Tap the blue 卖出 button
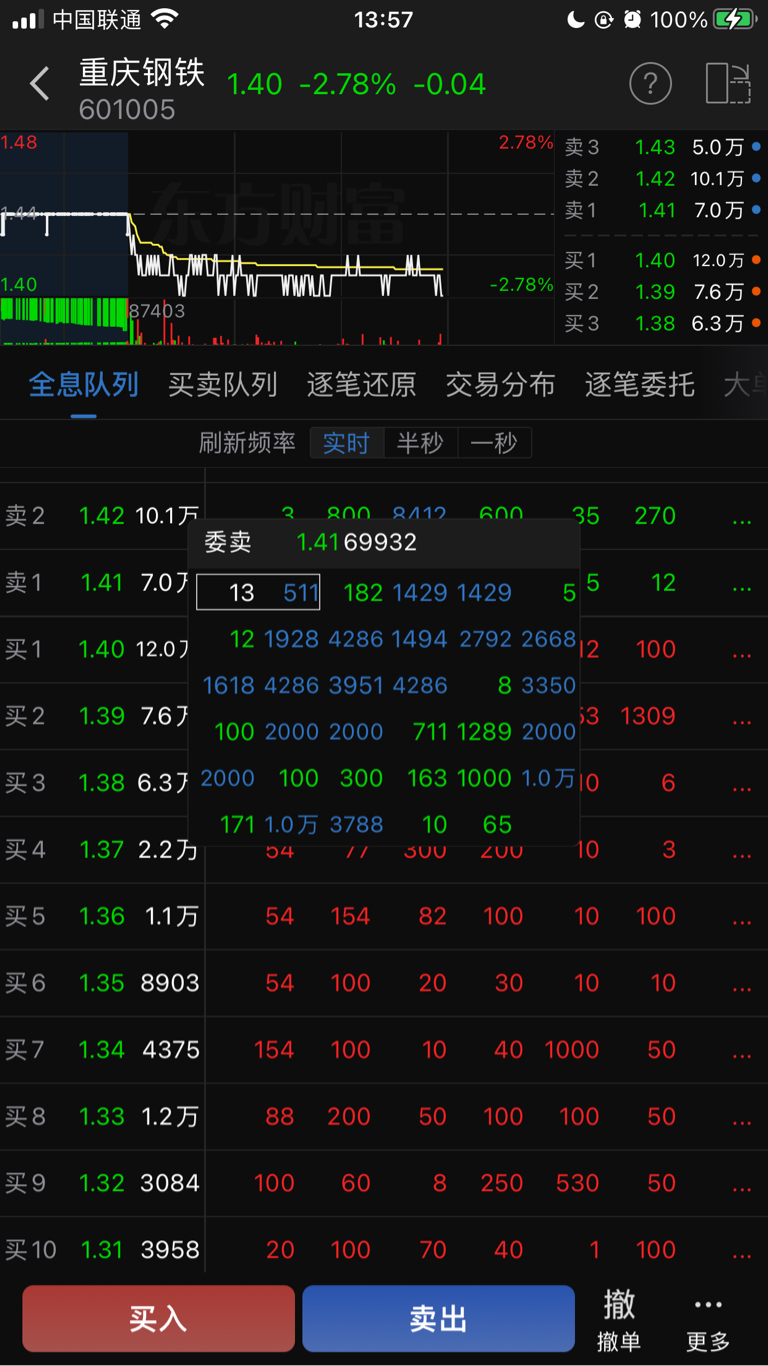Image resolution: width=768 pixels, height=1366 pixels. (438, 1319)
